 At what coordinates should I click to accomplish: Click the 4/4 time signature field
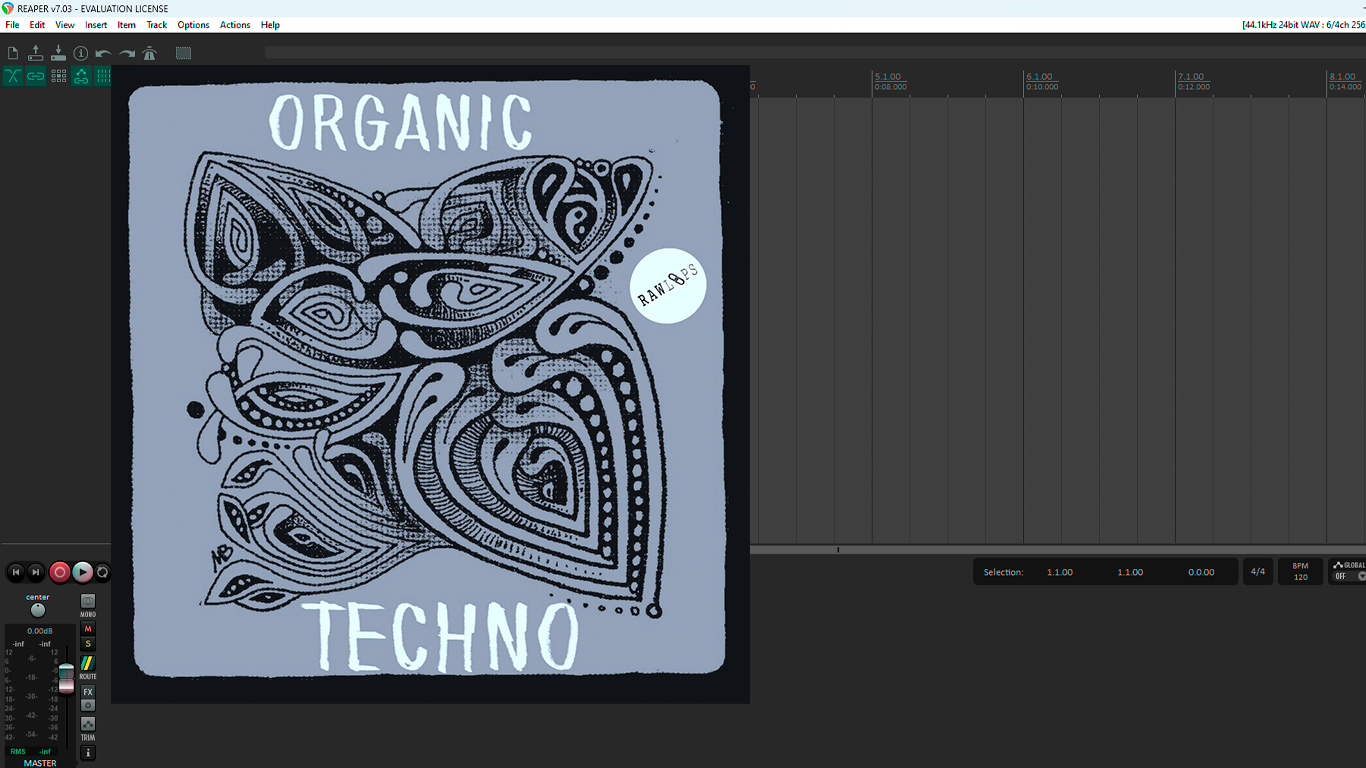[x=1258, y=572]
